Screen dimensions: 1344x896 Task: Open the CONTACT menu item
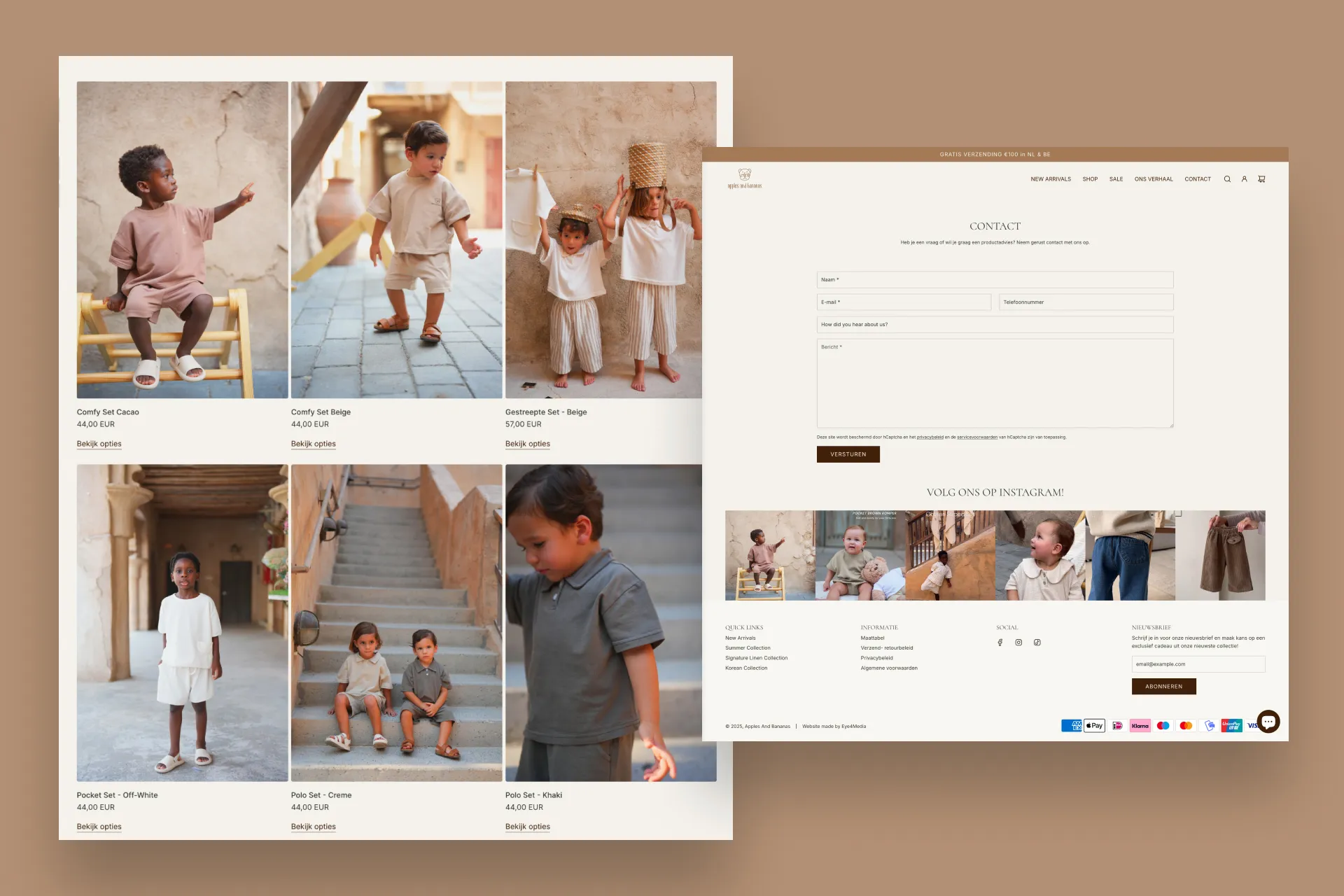[x=1198, y=179]
